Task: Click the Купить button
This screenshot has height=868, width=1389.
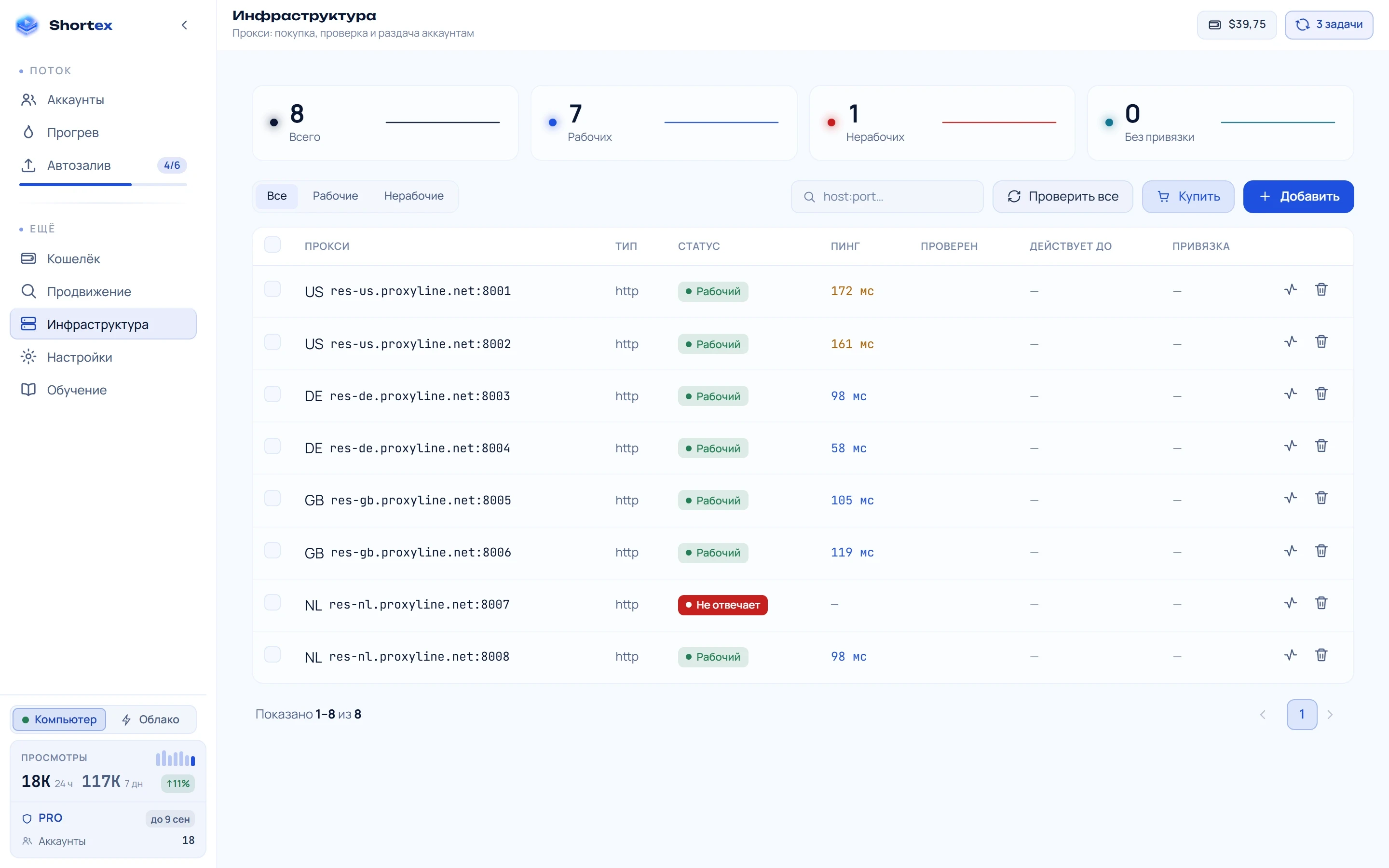Action: pos(1187,197)
